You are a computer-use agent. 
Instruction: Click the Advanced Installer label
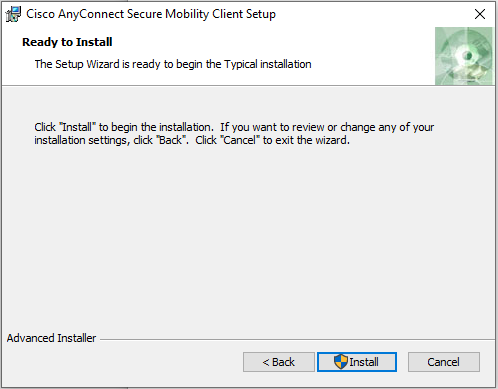[51, 338]
